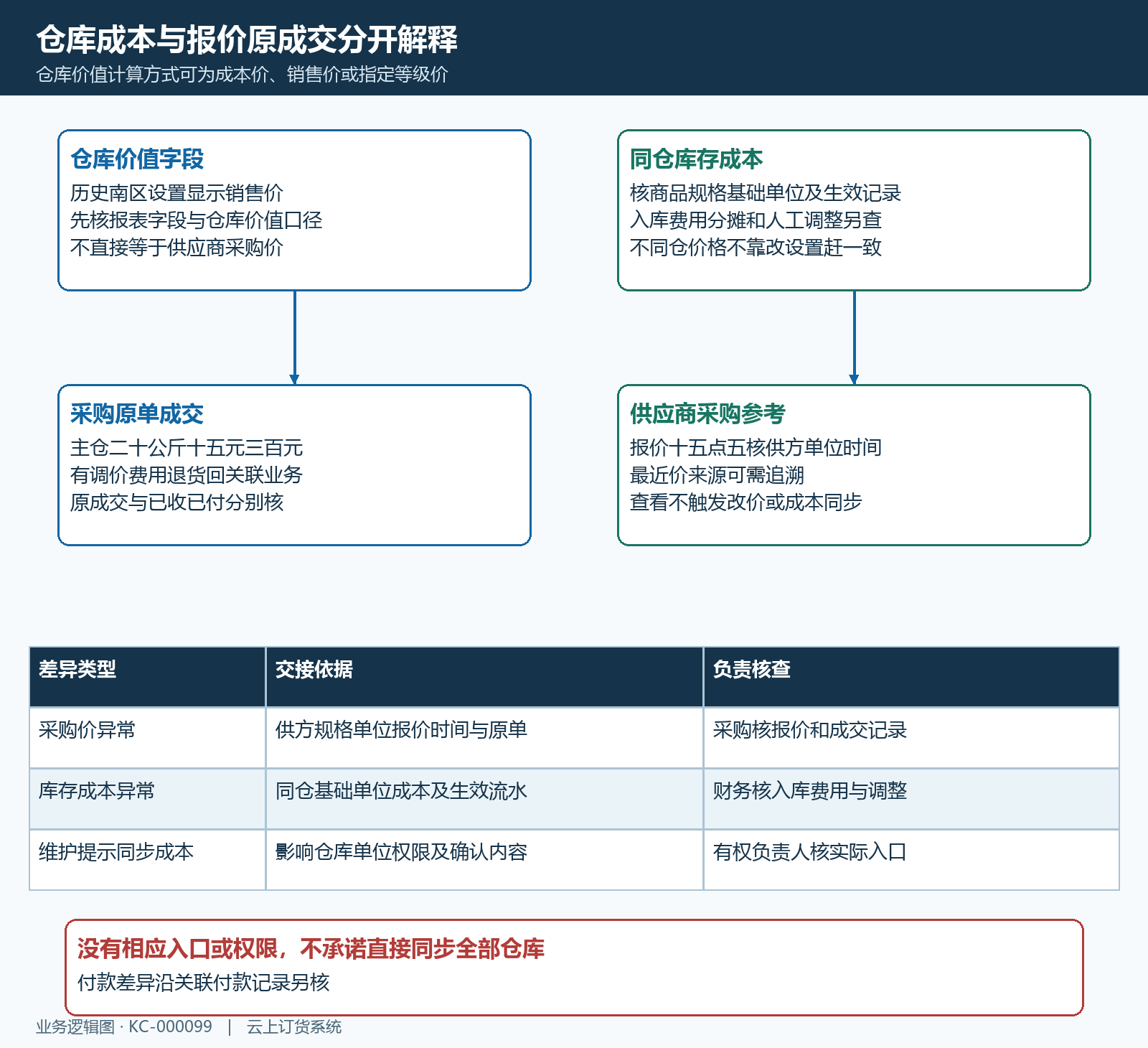The width and height of the screenshot is (1148, 1048).
Task: Click text 有调价费用退货回关联业务
Action: pos(187,475)
